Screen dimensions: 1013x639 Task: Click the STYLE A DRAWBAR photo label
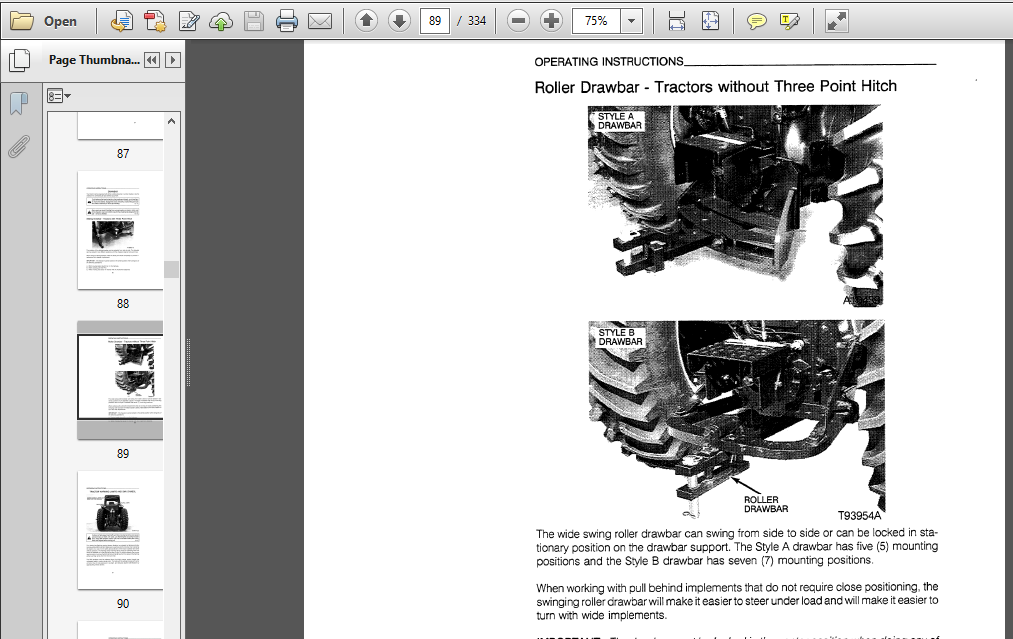(x=619, y=121)
